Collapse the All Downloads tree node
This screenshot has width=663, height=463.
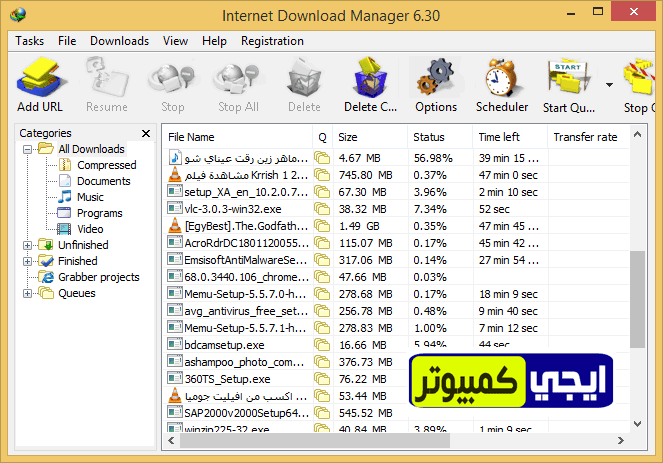pyautogui.click(x=27, y=149)
